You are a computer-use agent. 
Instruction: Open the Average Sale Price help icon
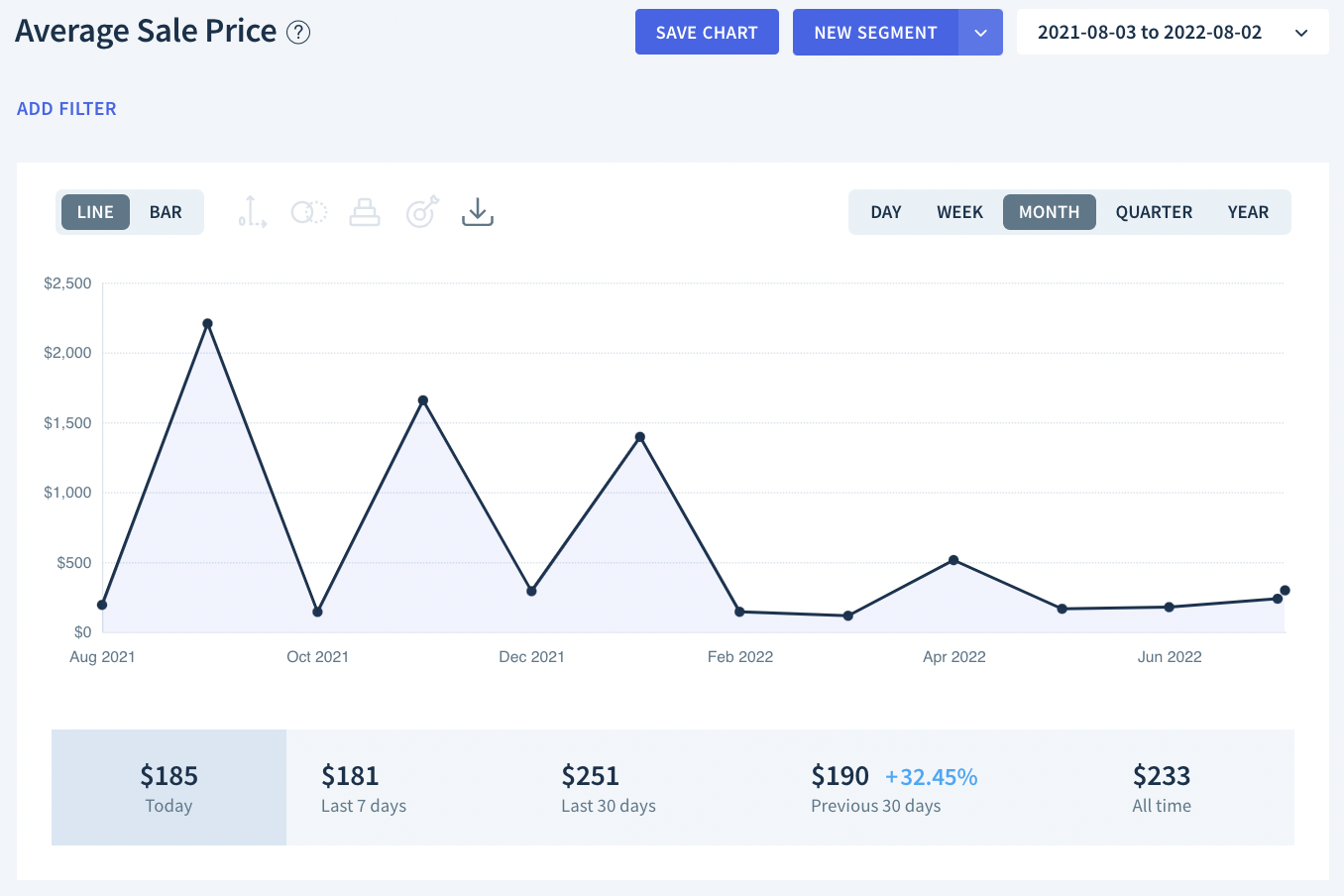click(x=298, y=33)
